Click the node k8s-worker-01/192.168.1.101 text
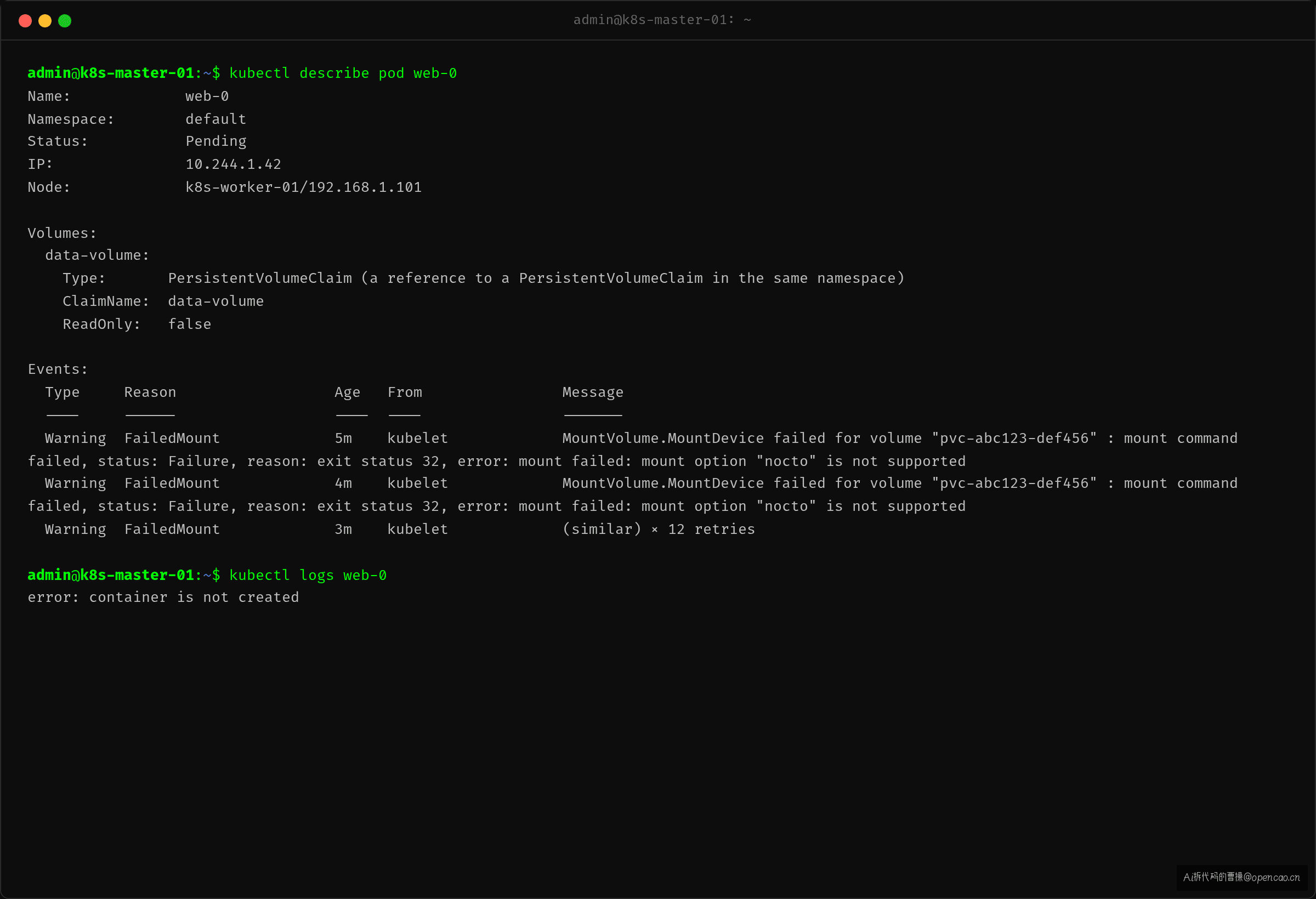Image resolution: width=1316 pixels, height=899 pixels. click(x=304, y=187)
